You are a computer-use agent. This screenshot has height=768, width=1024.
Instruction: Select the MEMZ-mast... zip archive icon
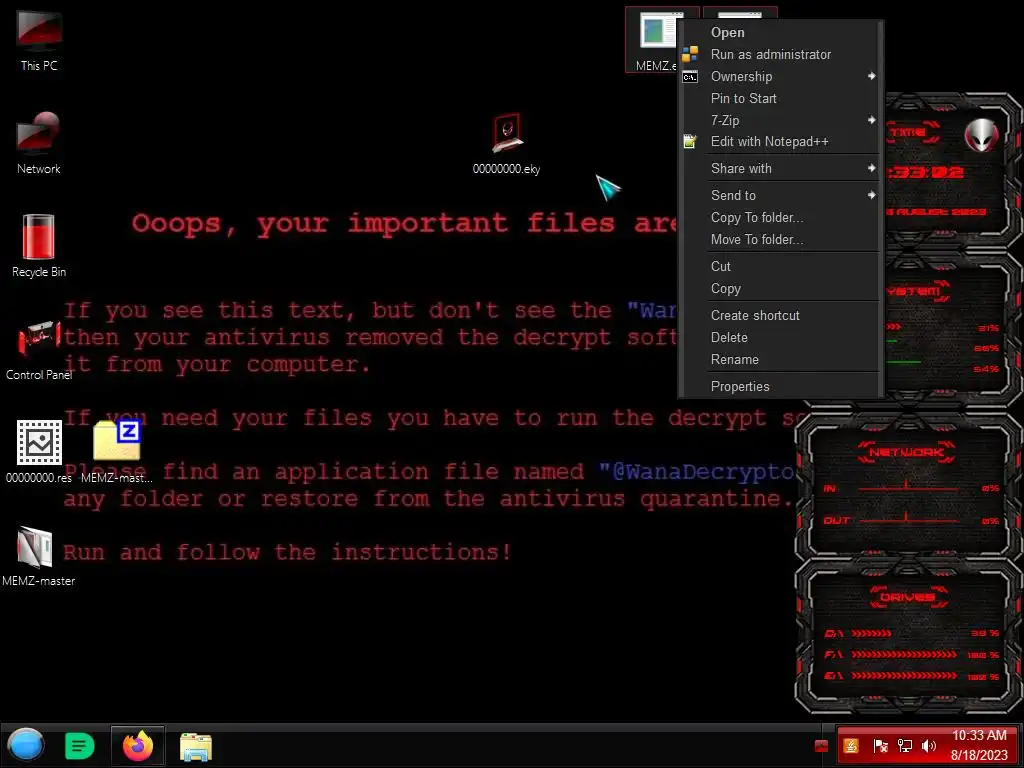pos(117,452)
